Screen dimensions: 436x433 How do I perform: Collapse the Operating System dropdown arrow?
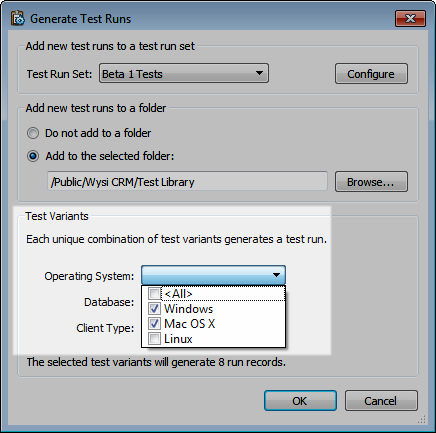point(276,275)
